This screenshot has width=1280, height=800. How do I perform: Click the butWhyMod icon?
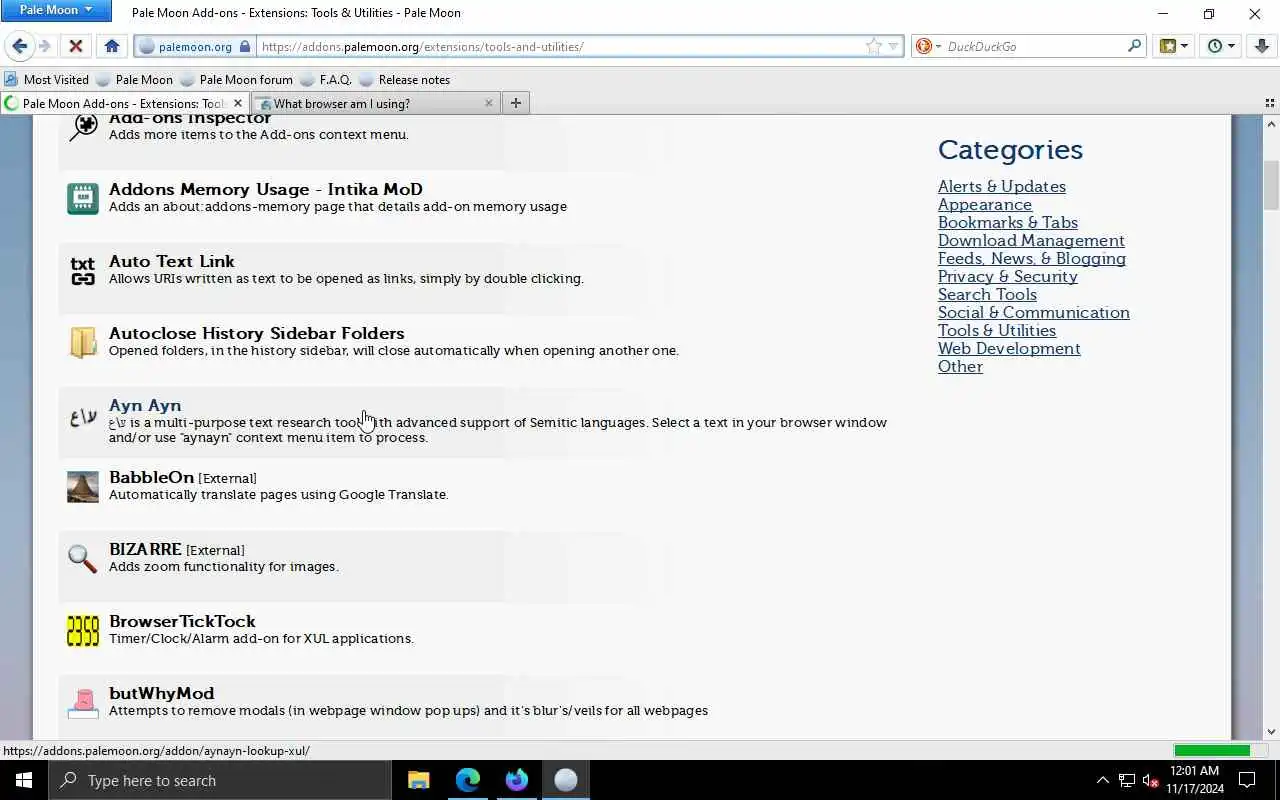pyautogui.click(x=83, y=702)
